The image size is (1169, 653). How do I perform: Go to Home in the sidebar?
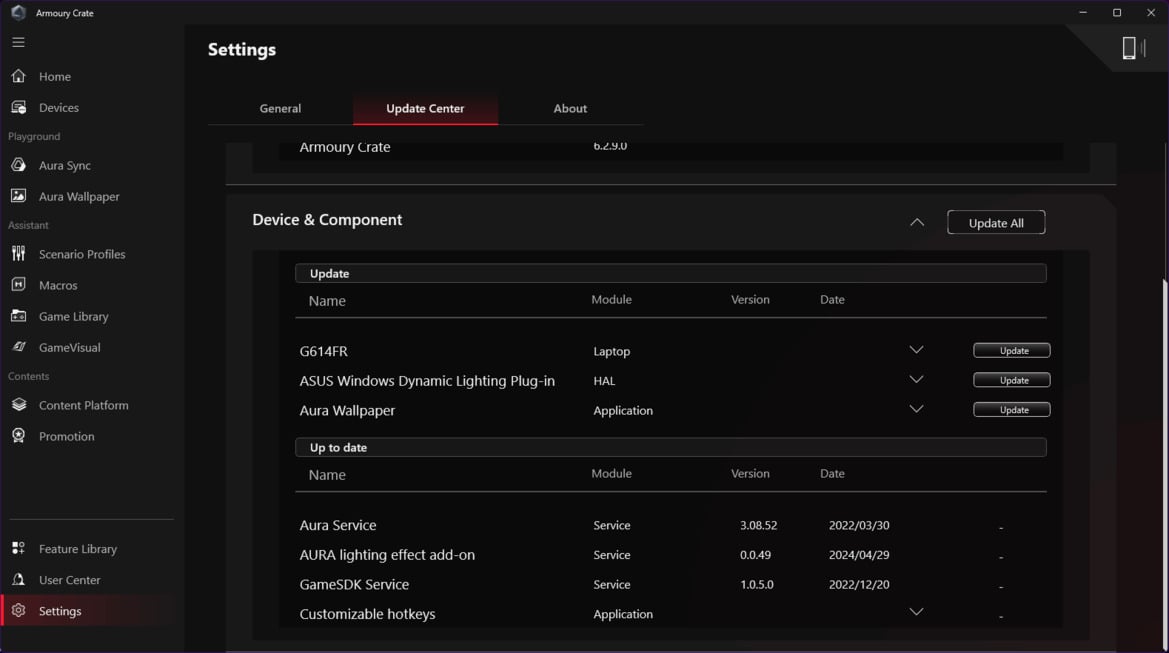(55, 77)
